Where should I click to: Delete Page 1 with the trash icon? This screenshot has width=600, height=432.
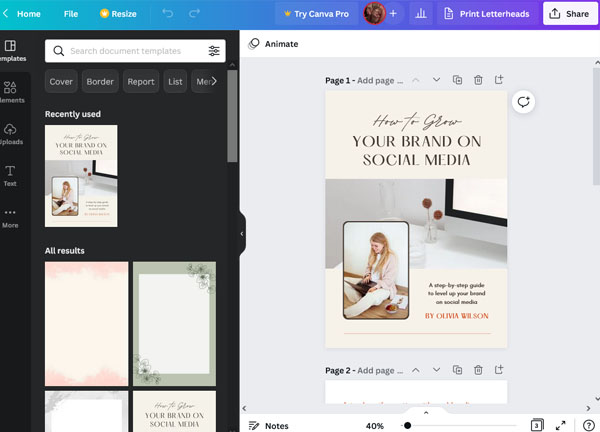click(x=478, y=80)
